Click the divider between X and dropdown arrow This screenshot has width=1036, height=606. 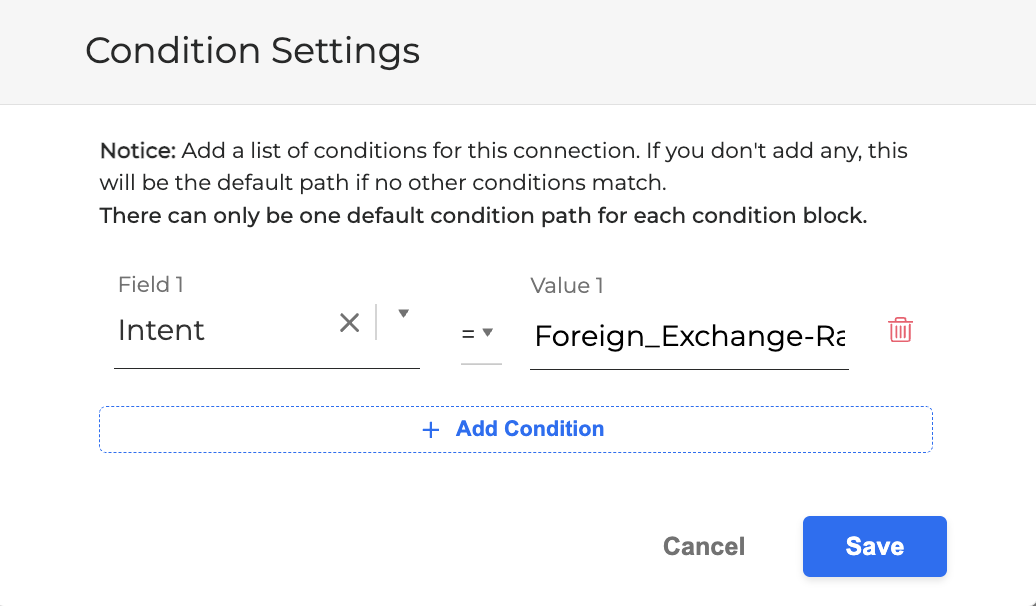[377, 322]
